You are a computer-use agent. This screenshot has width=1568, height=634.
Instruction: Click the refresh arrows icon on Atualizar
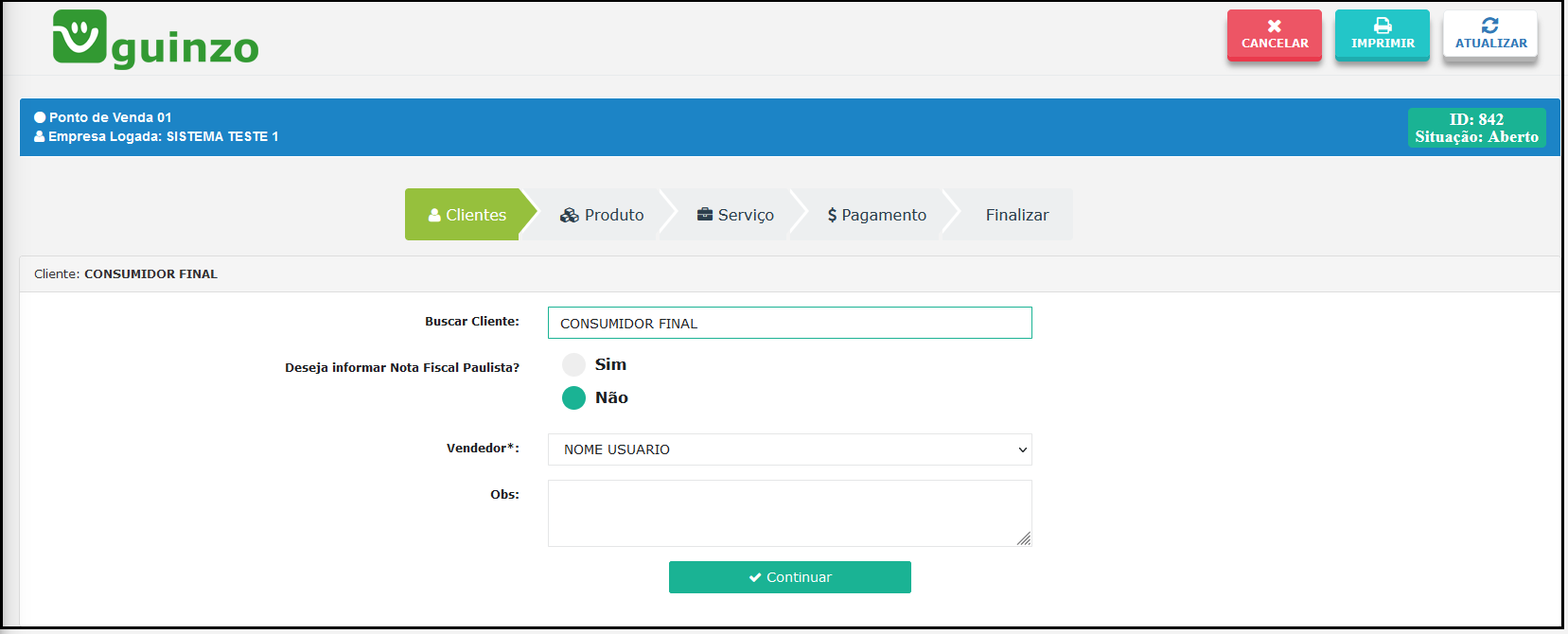[1489, 26]
